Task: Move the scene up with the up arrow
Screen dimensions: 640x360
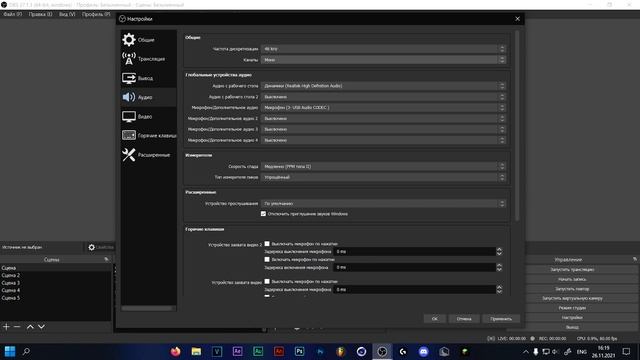Action: pyautogui.click(x=30, y=327)
